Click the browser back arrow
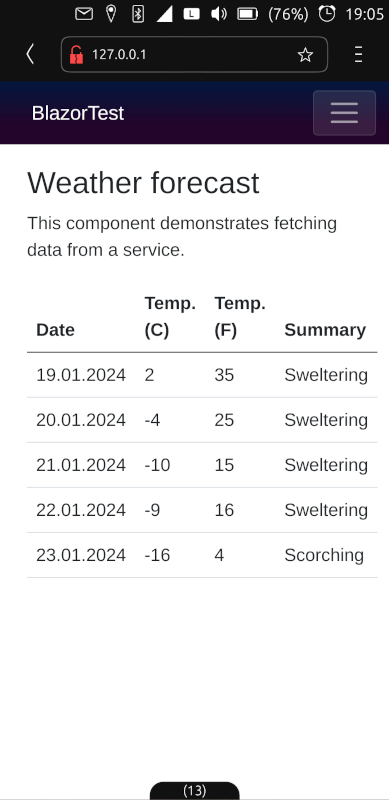The image size is (389, 800). (30, 54)
